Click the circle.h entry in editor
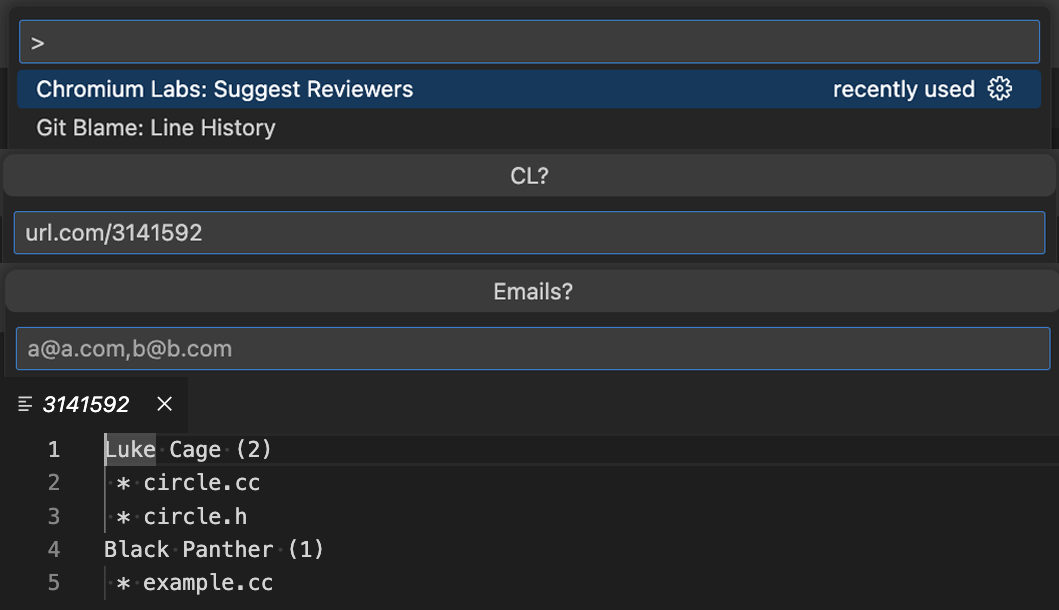 [195, 517]
